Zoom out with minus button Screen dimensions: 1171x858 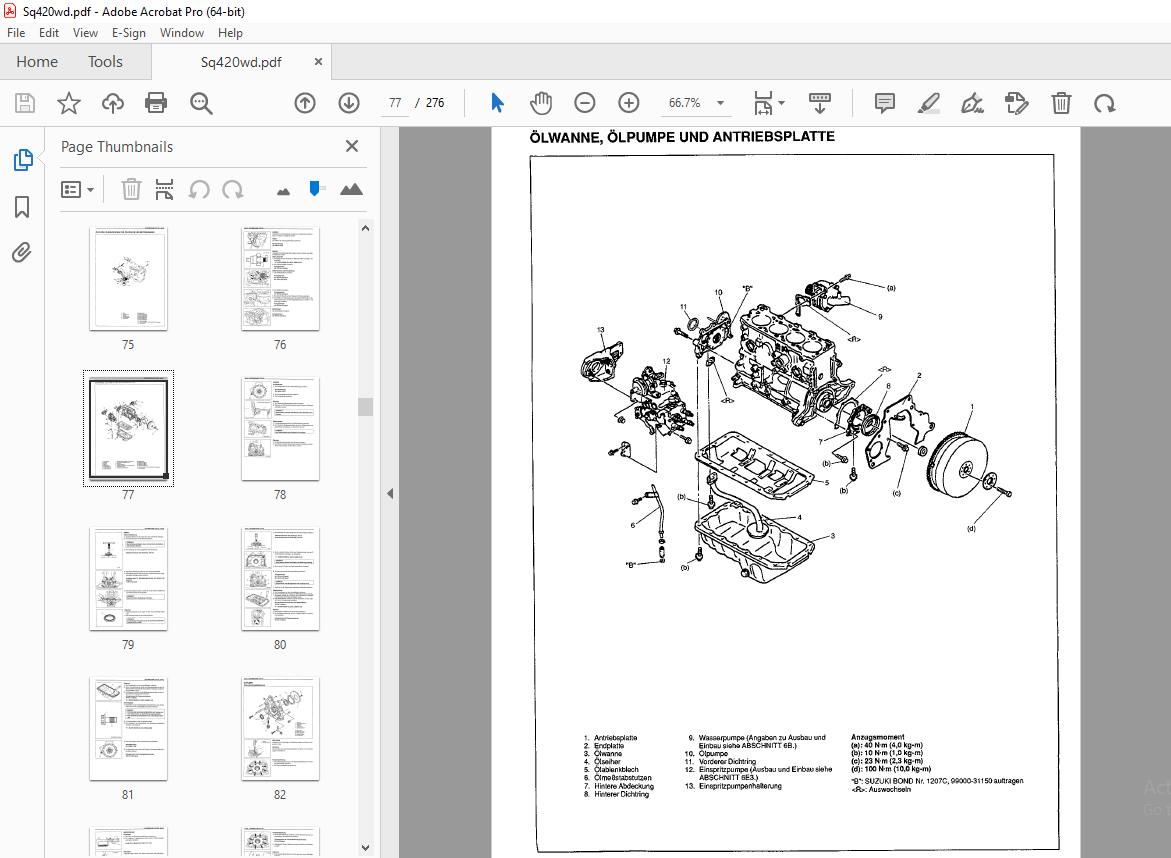pos(585,103)
